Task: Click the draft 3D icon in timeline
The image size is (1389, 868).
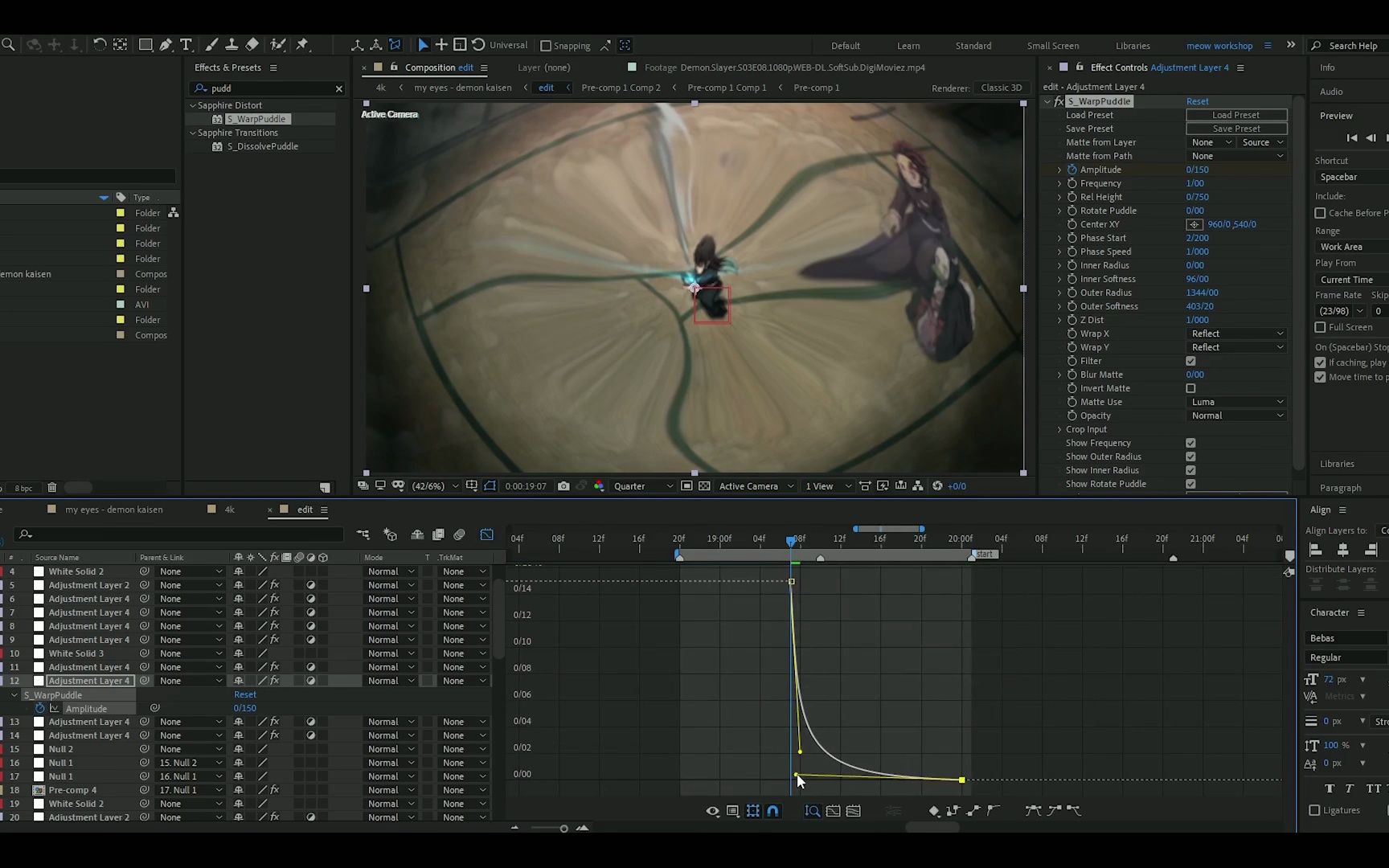Action: (390, 534)
